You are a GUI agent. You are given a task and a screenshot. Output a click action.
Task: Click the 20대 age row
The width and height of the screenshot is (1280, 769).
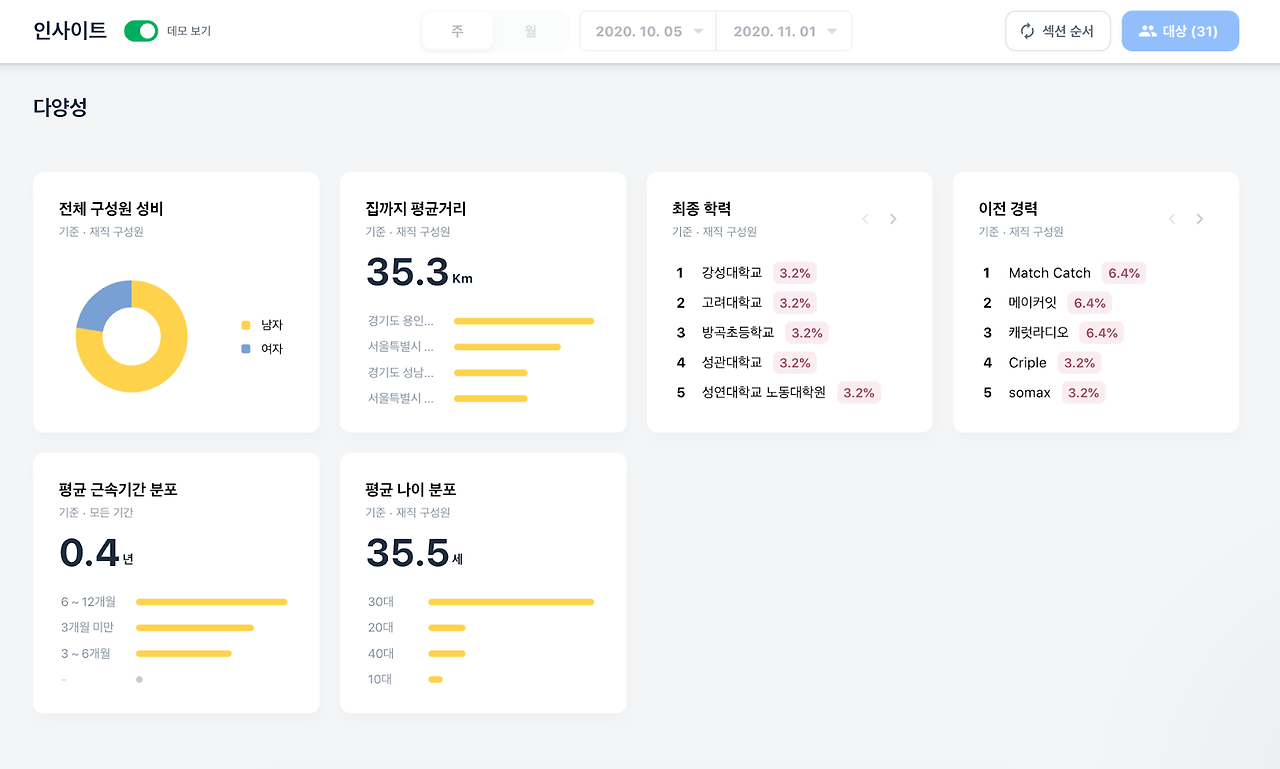(x=417, y=628)
